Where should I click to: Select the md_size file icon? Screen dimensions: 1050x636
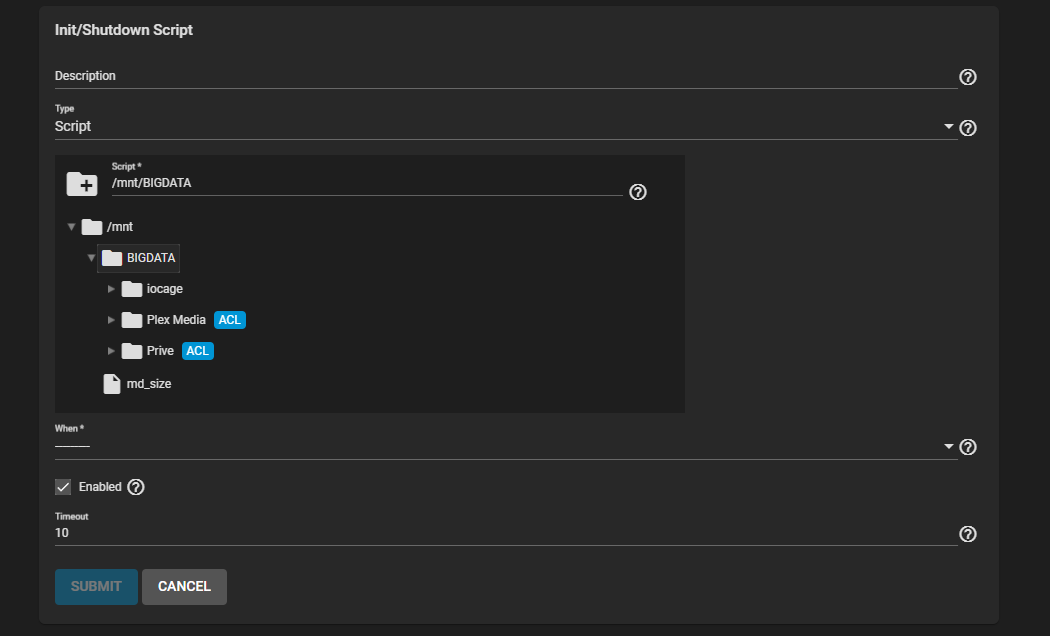(112, 384)
